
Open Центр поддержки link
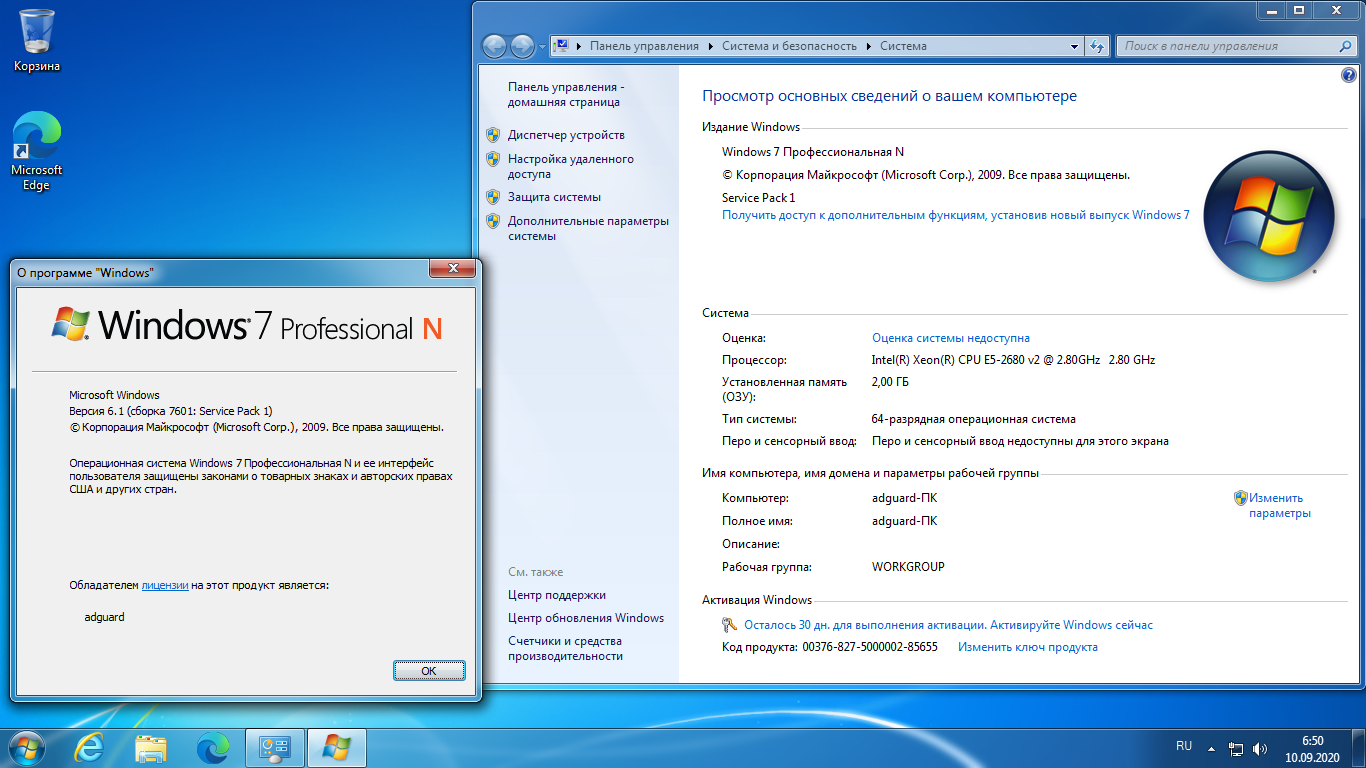pyautogui.click(x=557, y=595)
